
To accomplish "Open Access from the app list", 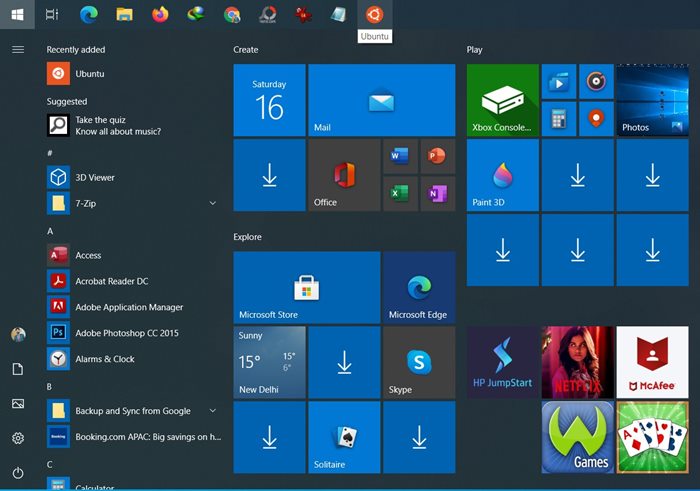I will pos(134,255).
